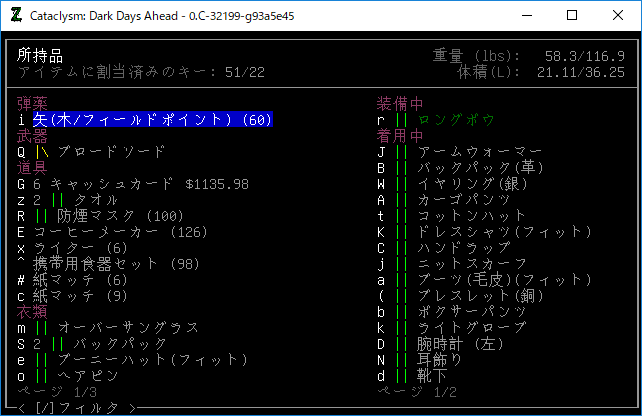Screen dimensions: 642x416
Task: Click the 弾薬 category header
Action: click(x=32, y=104)
